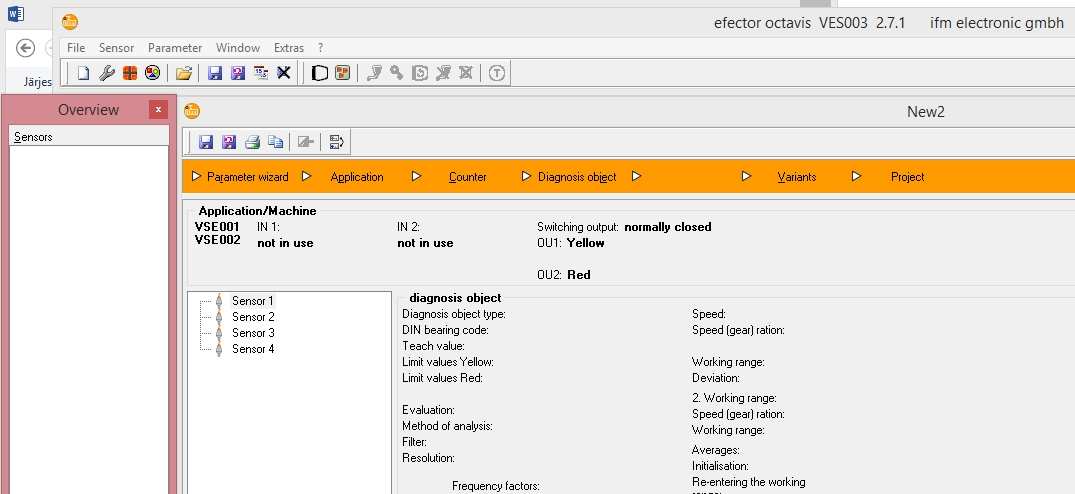Screen dimensions: 1075x494
Task: Save with the New2 window floppy icon
Action: [x=206, y=142]
